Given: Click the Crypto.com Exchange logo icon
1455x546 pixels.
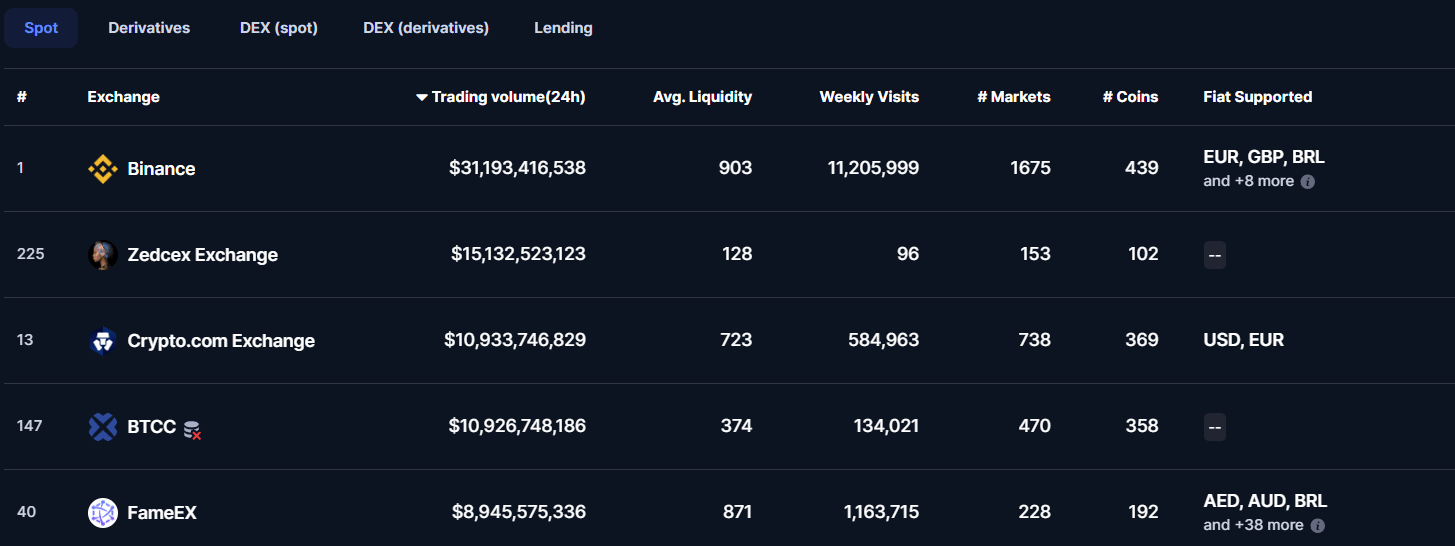Looking at the screenshot, I should point(103,341).
